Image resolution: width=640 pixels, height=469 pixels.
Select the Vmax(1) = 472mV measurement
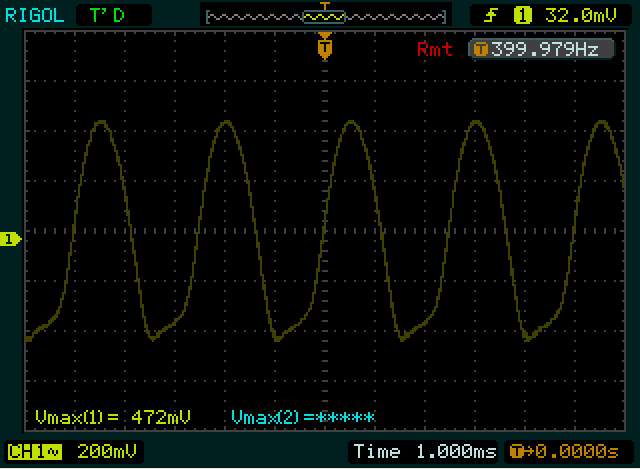112,417
